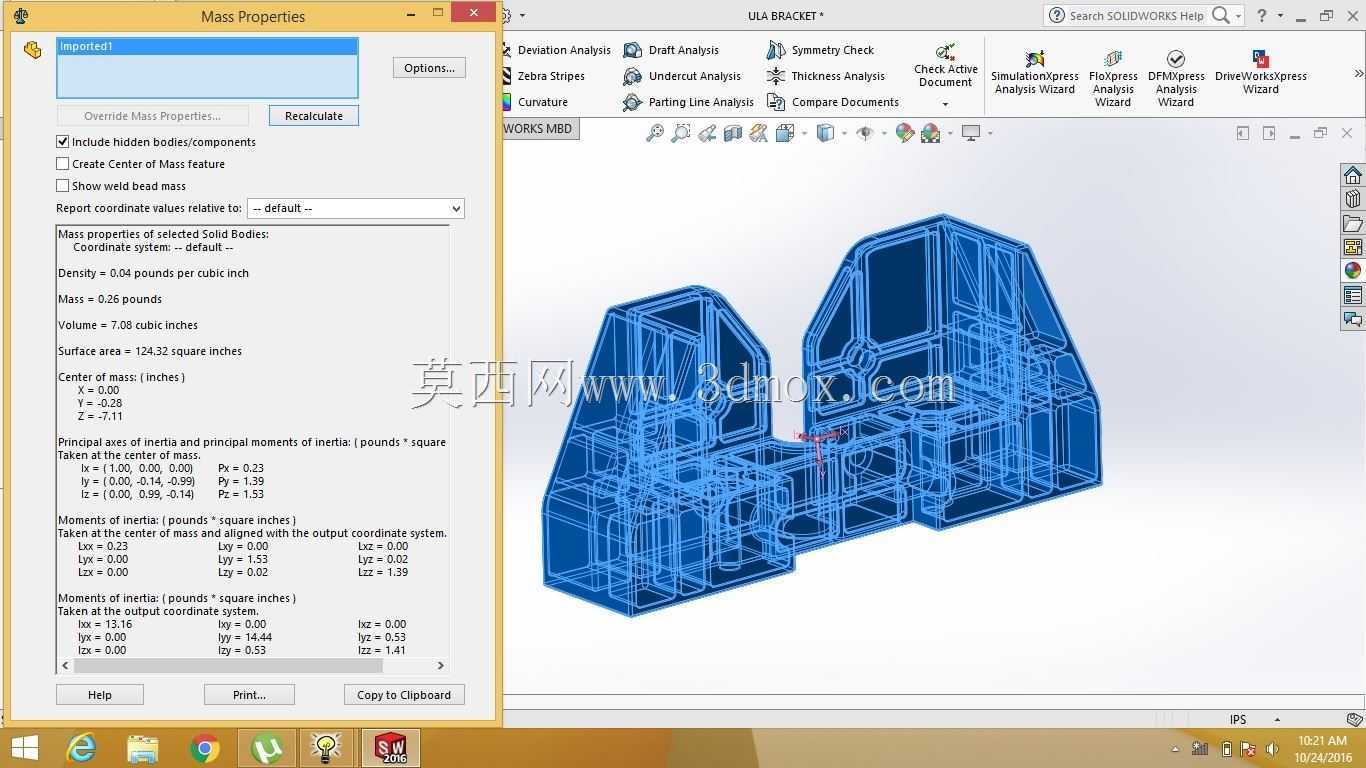Screen dimensions: 1366x768
Task: Open SimulationXpress Analysis Wizard
Action: coord(1035,72)
